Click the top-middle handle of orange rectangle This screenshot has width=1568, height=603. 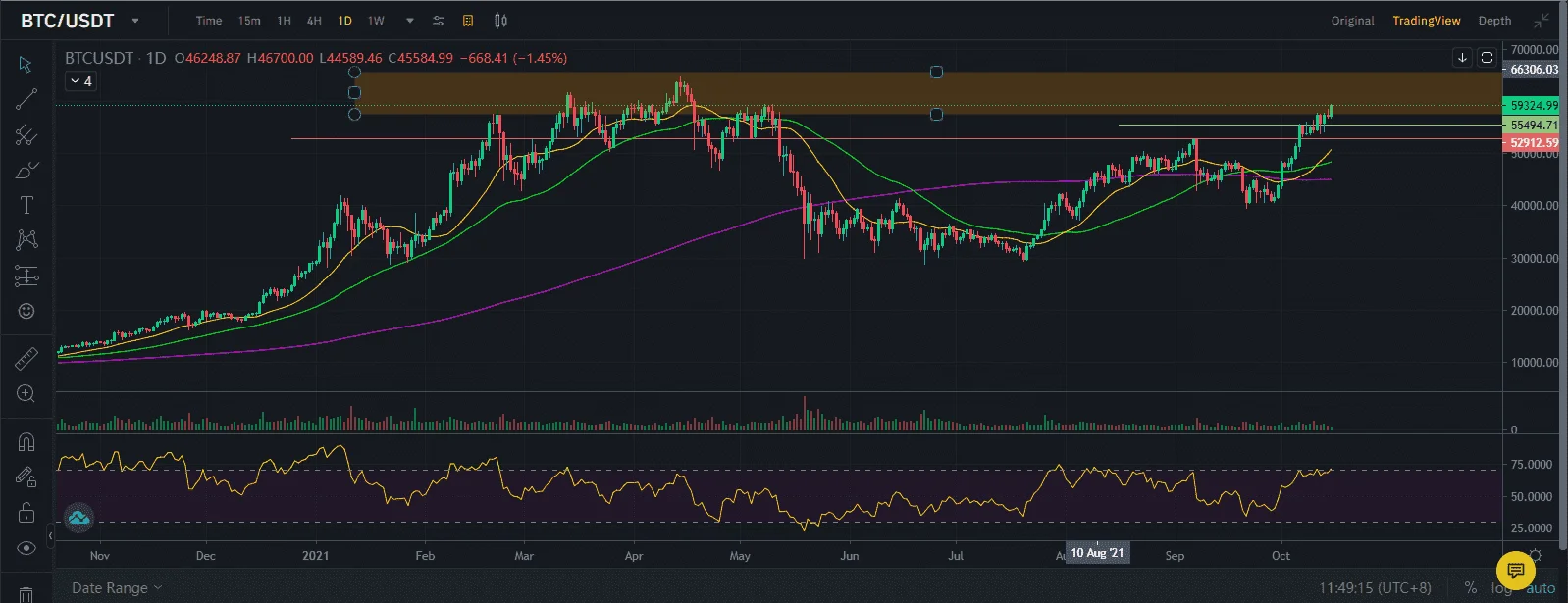pos(936,72)
